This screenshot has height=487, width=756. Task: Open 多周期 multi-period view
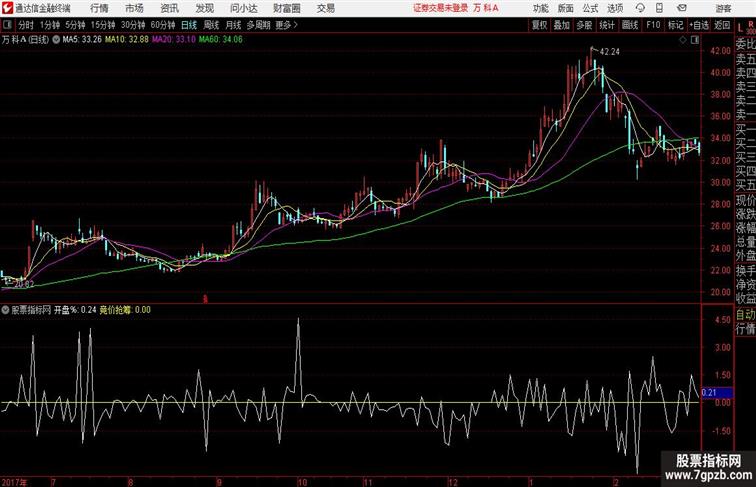point(258,25)
